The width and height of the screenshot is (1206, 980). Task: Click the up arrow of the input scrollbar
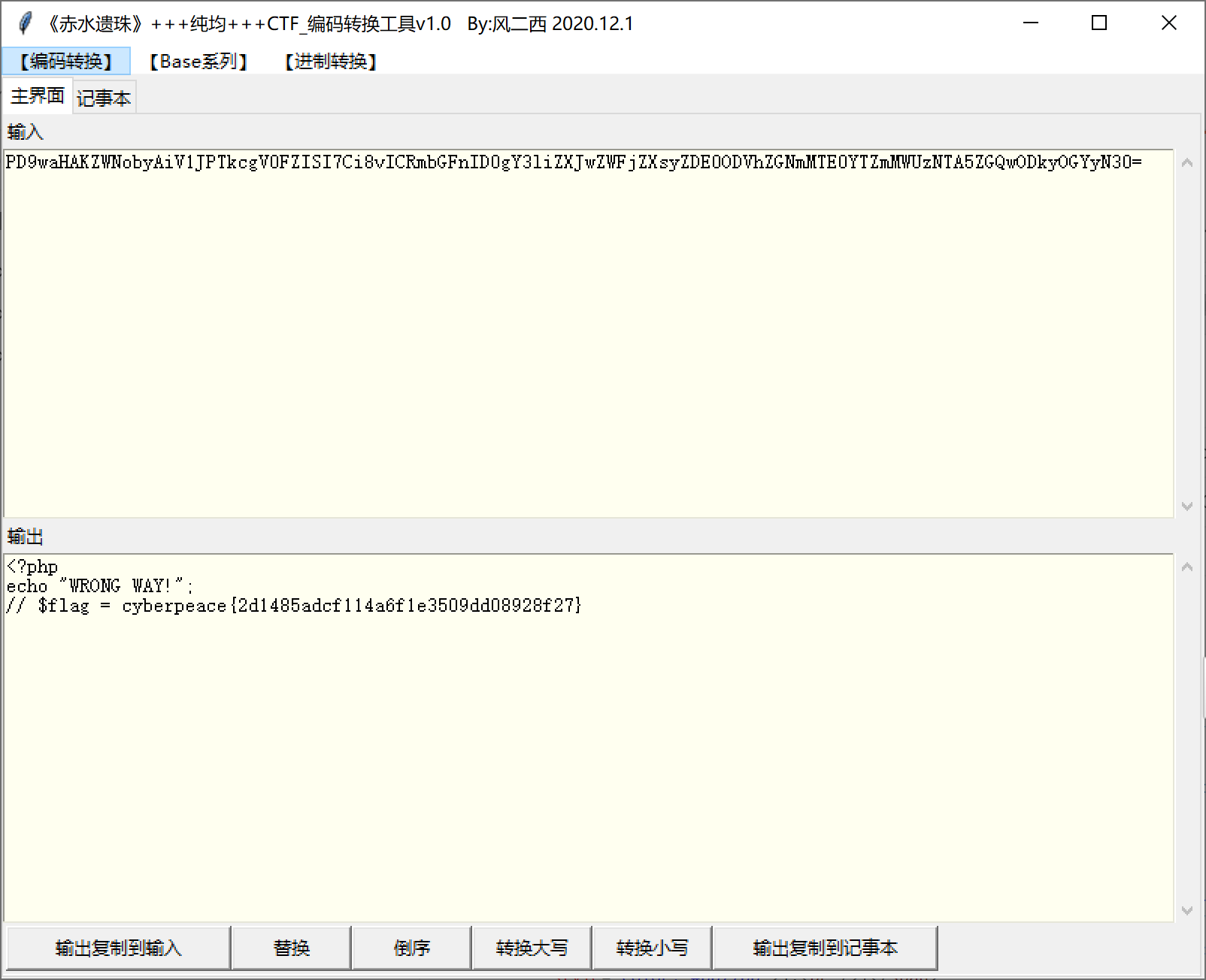pos(1186,161)
